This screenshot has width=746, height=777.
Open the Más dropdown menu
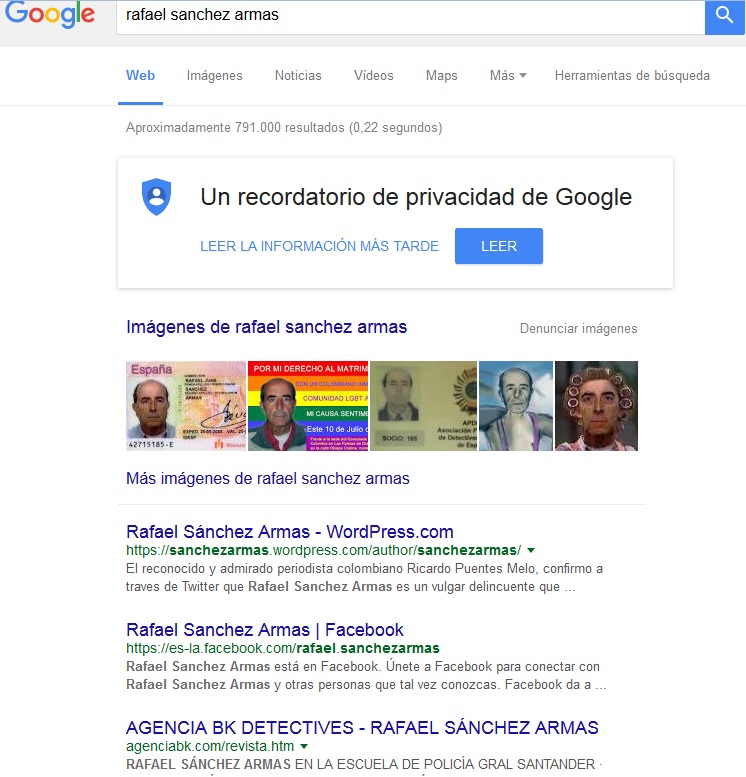pos(508,75)
